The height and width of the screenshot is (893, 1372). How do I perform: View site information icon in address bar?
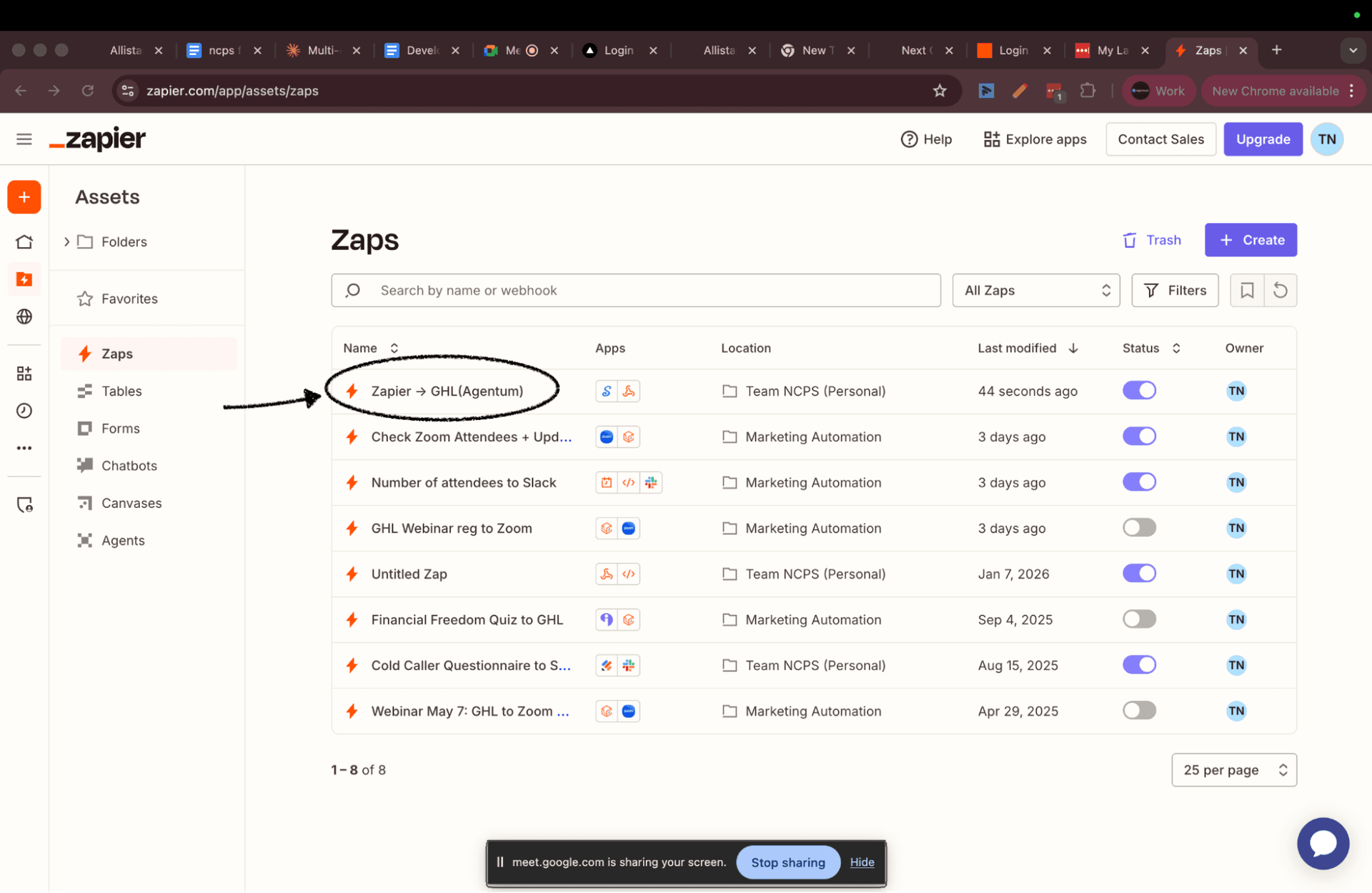[x=128, y=91]
